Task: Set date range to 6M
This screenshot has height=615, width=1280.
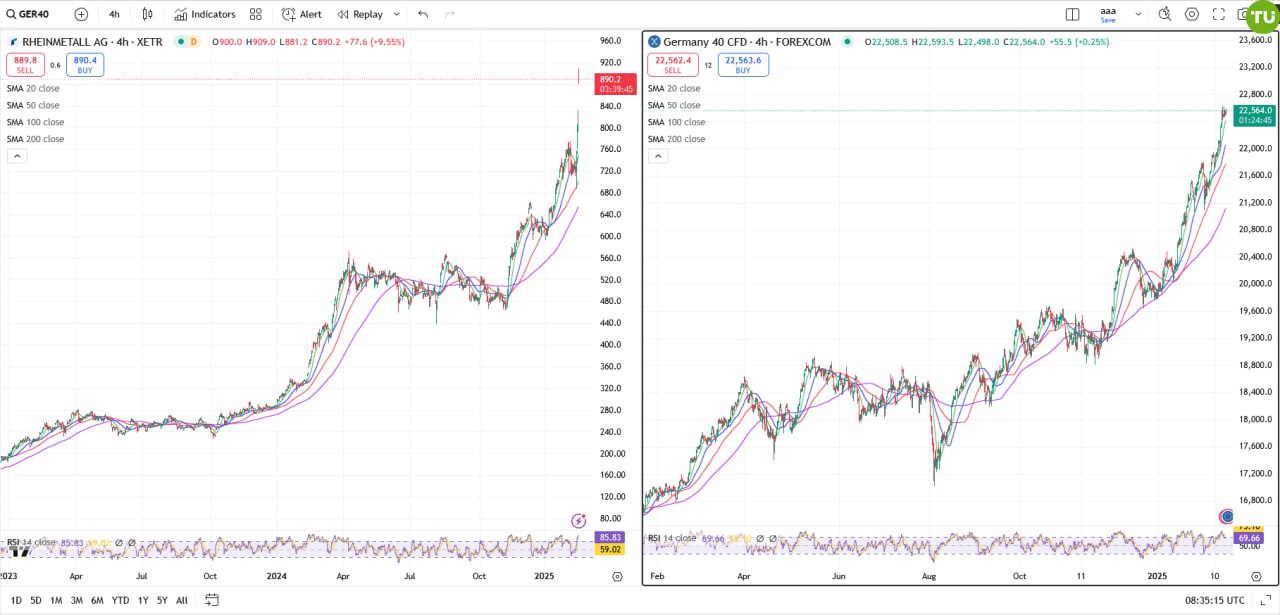Action: 97,600
